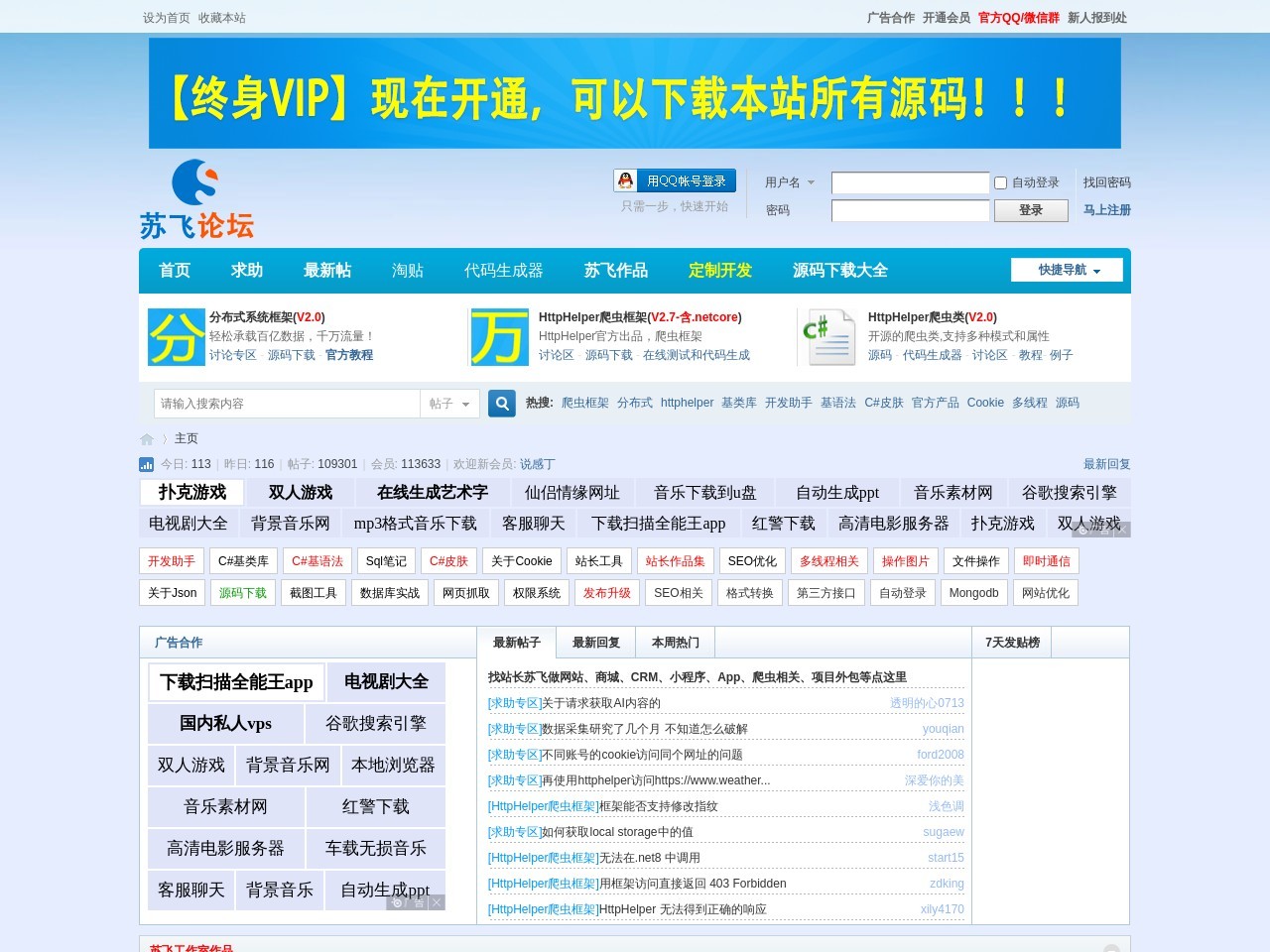1270x952 pixels.
Task: Log in with the QQ账号登录 button
Action: pyautogui.click(x=675, y=180)
